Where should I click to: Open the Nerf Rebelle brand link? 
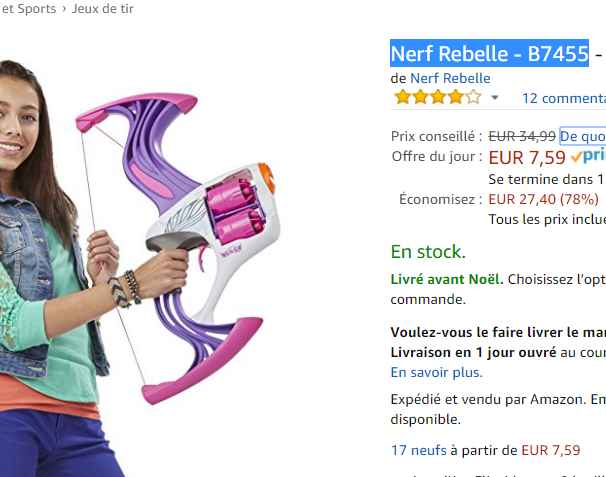pos(450,78)
